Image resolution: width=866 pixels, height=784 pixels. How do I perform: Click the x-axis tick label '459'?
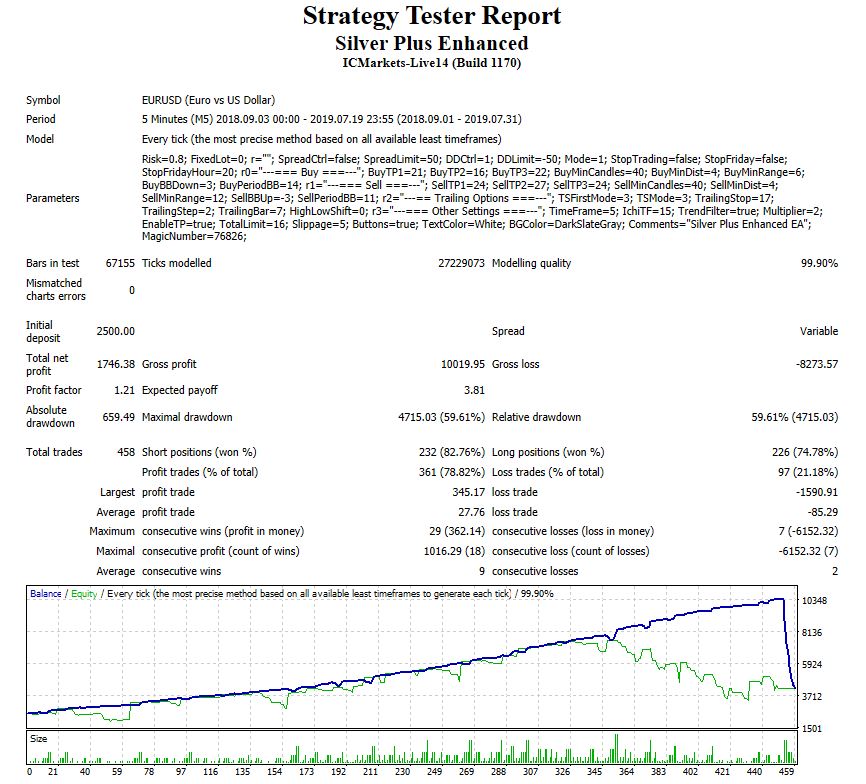(786, 772)
